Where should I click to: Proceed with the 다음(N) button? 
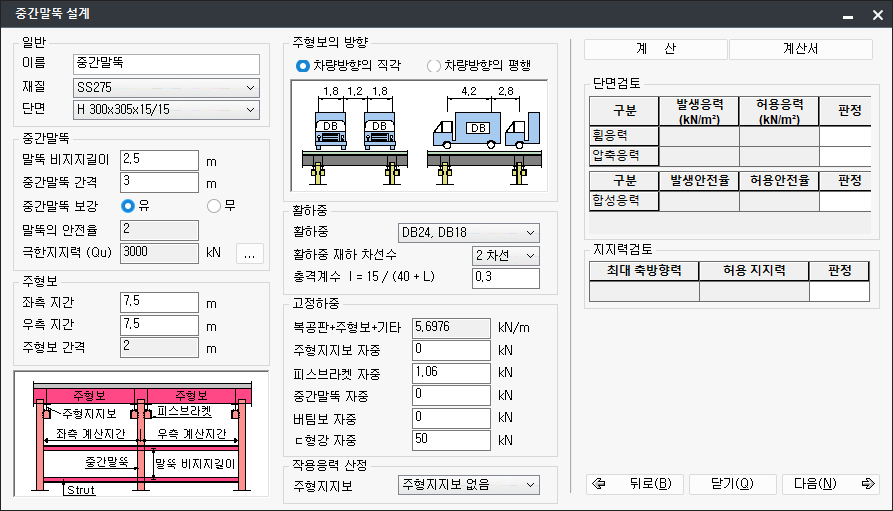[x=829, y=484]
